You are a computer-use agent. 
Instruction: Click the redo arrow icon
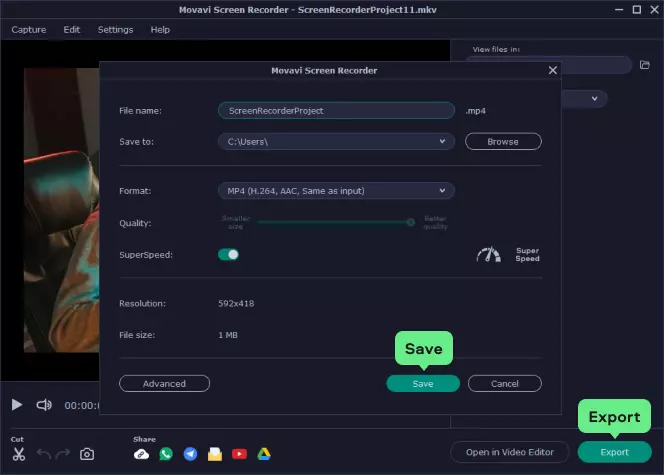pos(63,454)
